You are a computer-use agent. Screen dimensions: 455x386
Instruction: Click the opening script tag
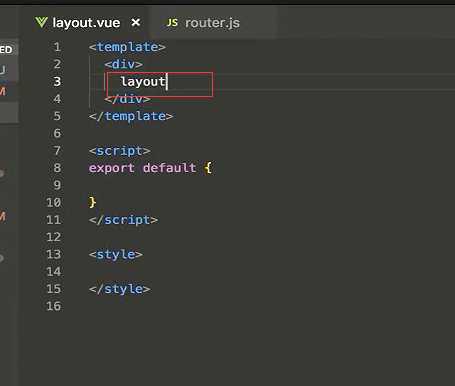click(119, 151)
